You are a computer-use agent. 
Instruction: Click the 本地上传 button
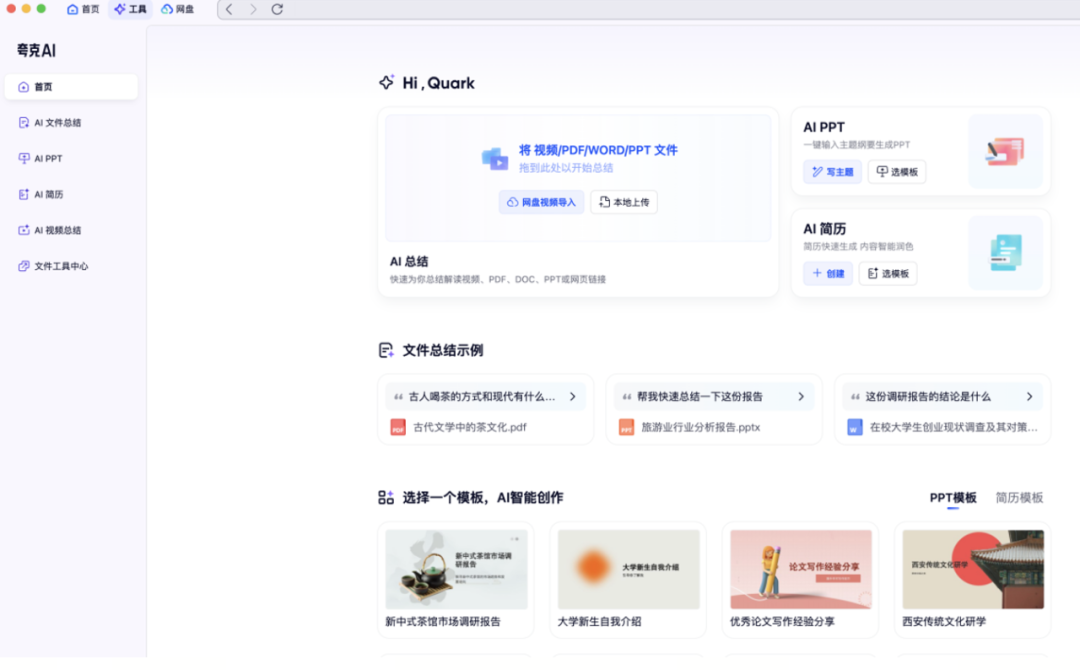point(624,201)
